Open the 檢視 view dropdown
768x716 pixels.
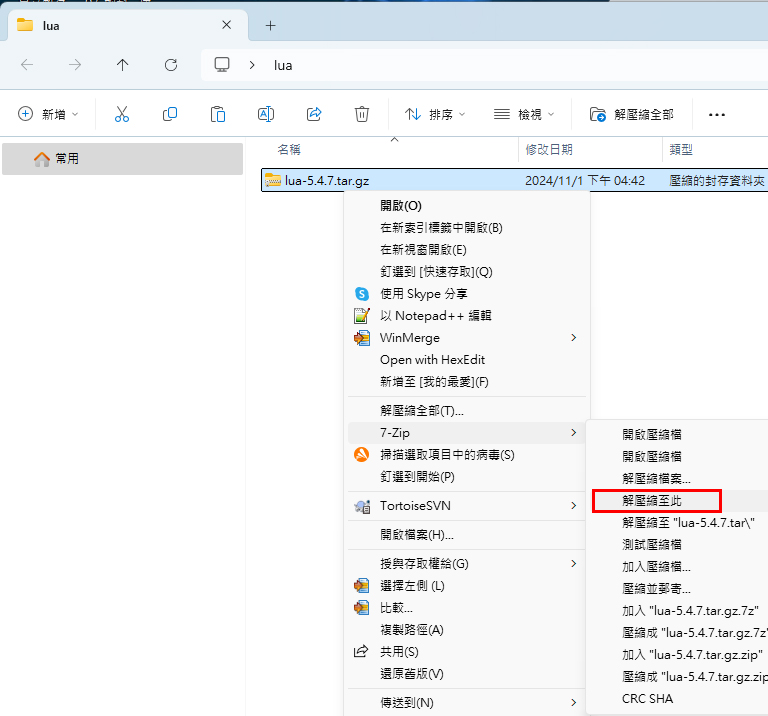[524, 114]
